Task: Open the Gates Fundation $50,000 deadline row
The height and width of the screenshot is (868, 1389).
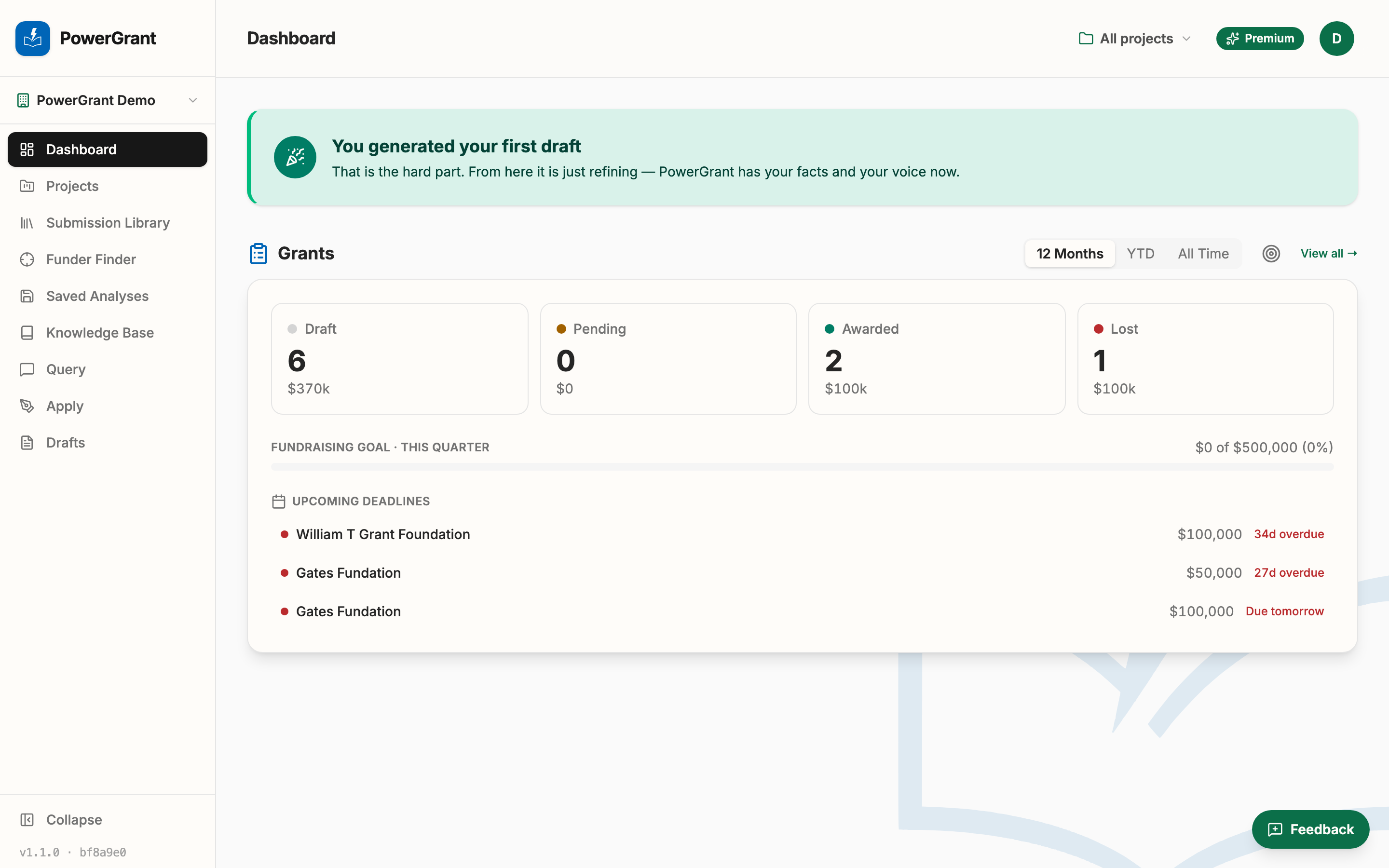Action: [x=803, y=573]
